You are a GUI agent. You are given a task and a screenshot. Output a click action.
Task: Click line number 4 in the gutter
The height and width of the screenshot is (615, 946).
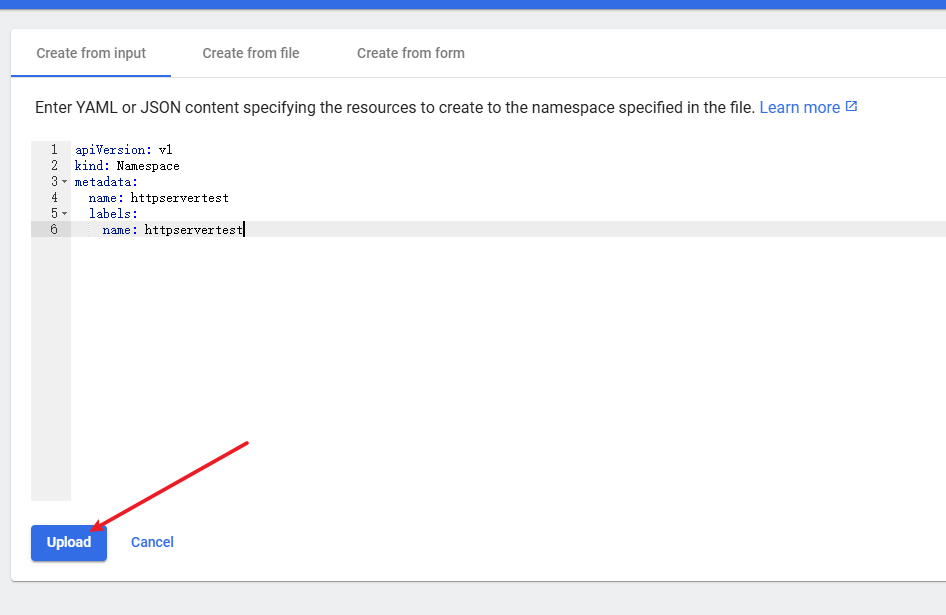click(53, 198)
